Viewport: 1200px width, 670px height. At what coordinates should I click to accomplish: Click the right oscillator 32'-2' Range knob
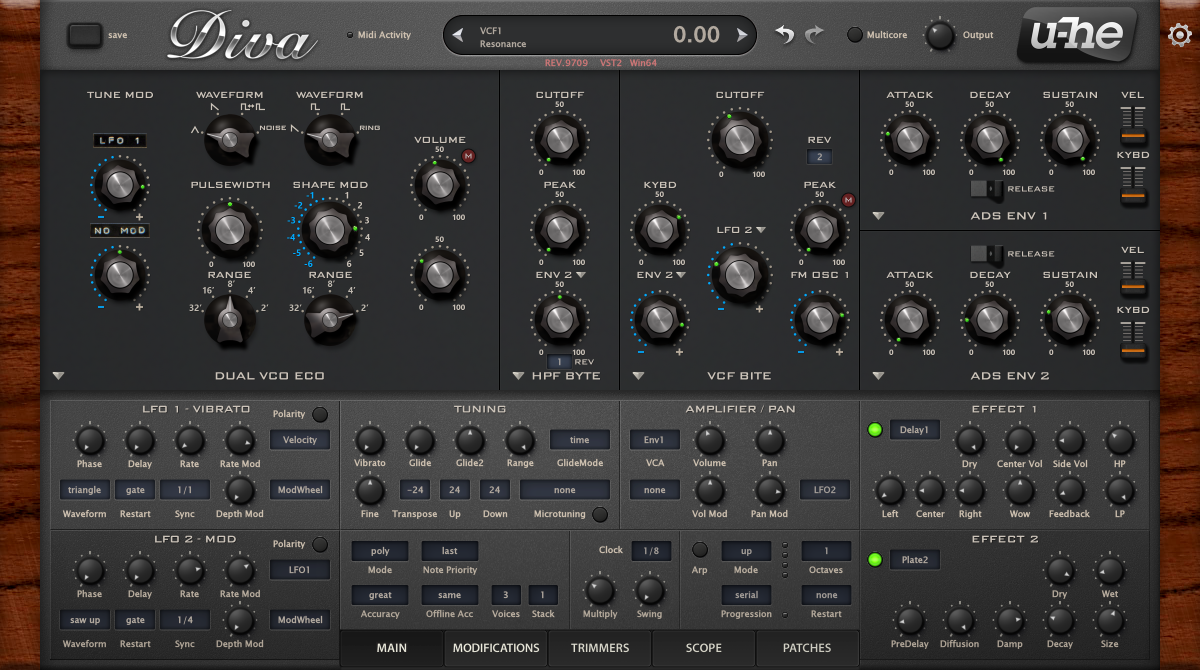click(329, 319)
